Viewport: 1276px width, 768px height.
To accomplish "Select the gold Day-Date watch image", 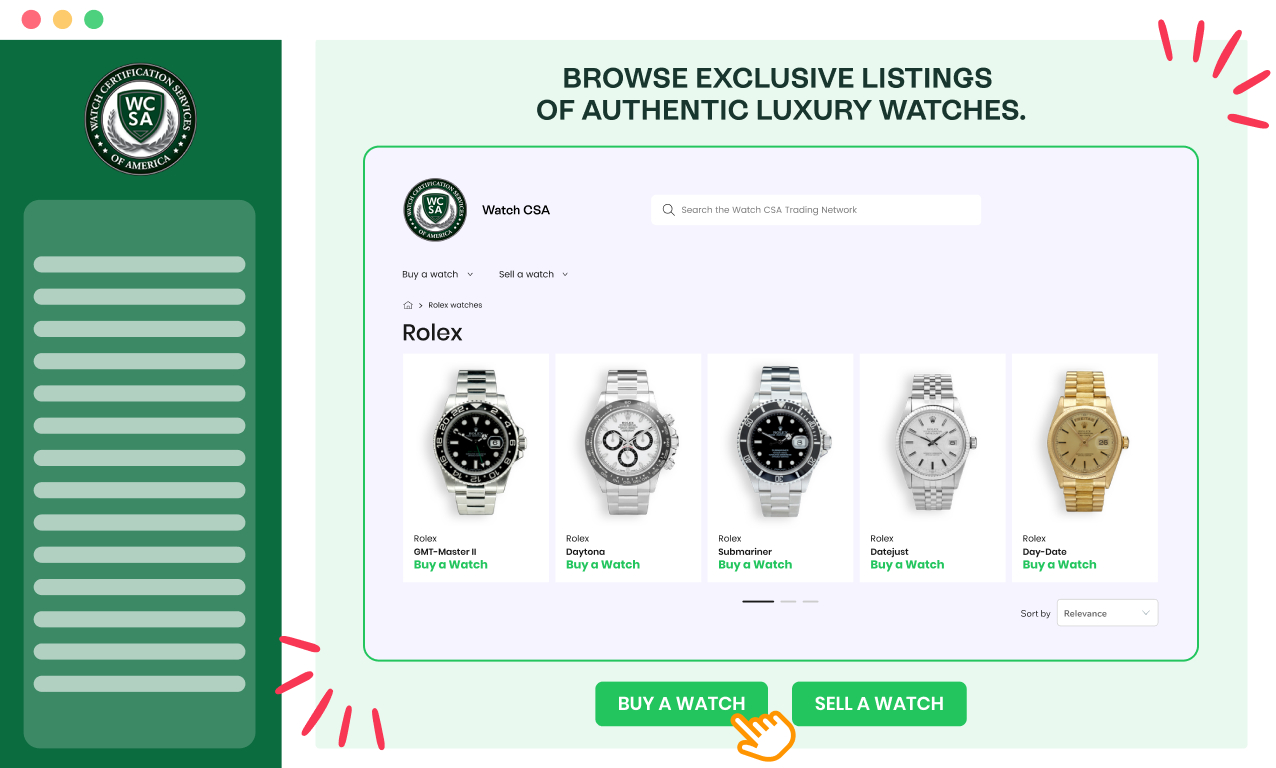I will pos(1086,441).
